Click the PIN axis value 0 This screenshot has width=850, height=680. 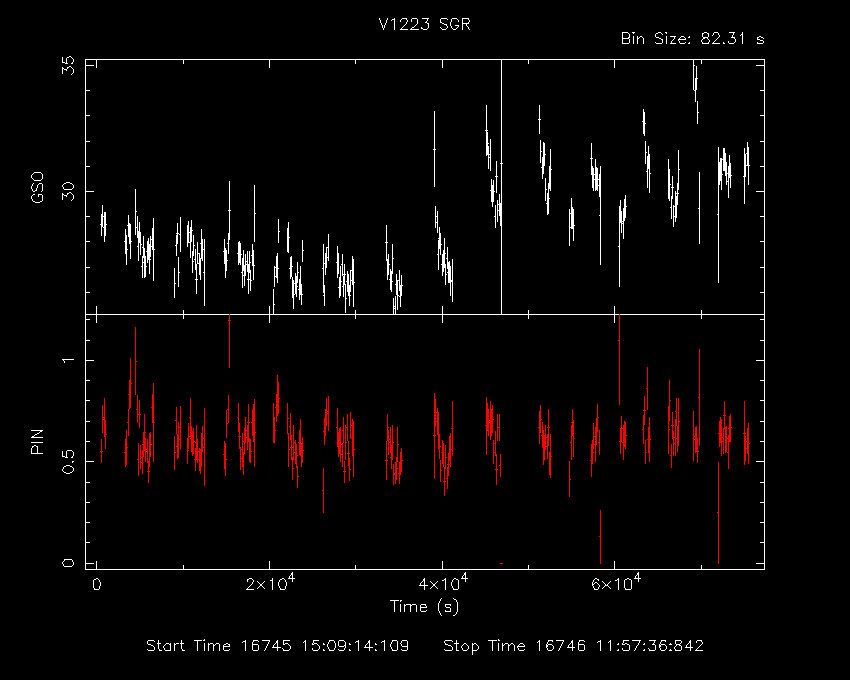coord(68,563)
